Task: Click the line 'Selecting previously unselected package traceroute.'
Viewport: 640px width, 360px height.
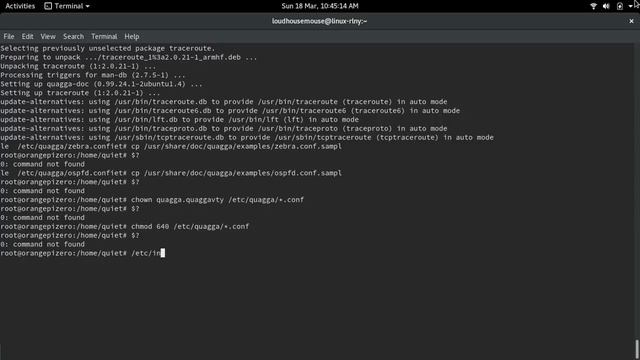Action: (x=107, y=48)
